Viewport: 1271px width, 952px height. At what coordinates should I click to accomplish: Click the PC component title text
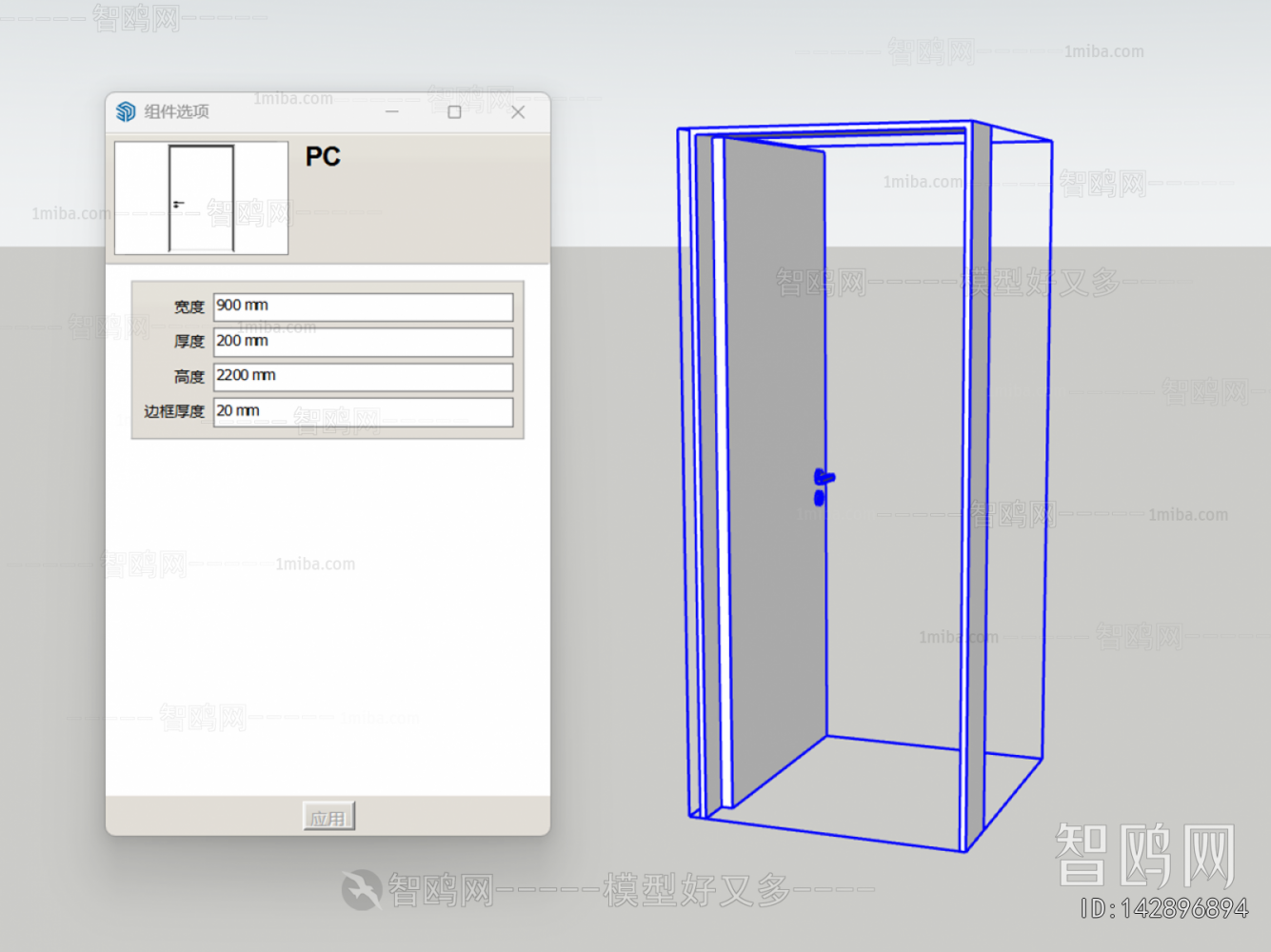tap(323, 155)
